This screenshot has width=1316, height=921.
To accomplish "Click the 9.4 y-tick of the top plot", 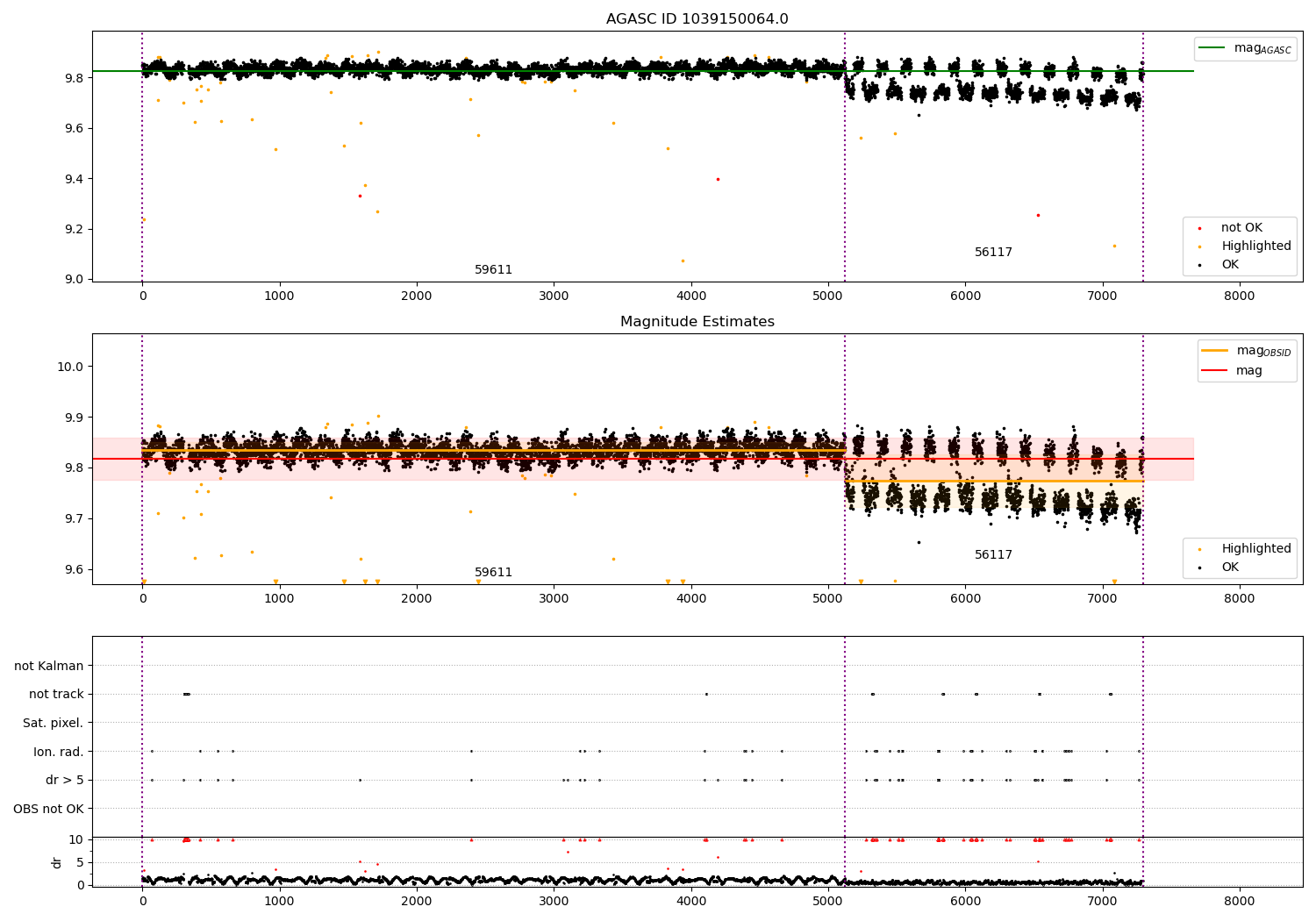I will [74, 179].
